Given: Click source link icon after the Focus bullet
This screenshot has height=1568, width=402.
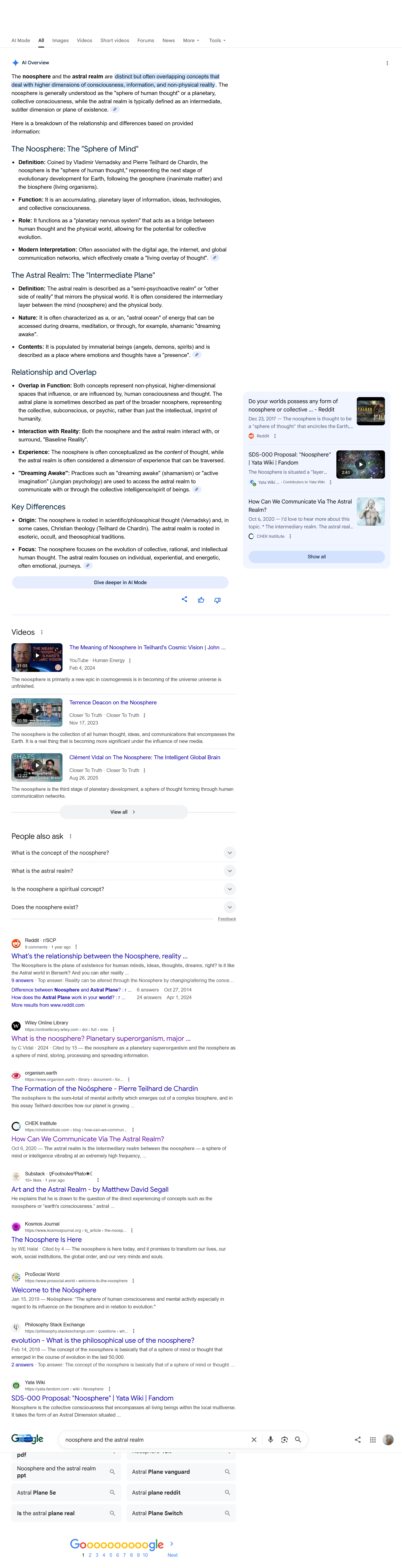Looking at the screenshot, I should (88, 566).
